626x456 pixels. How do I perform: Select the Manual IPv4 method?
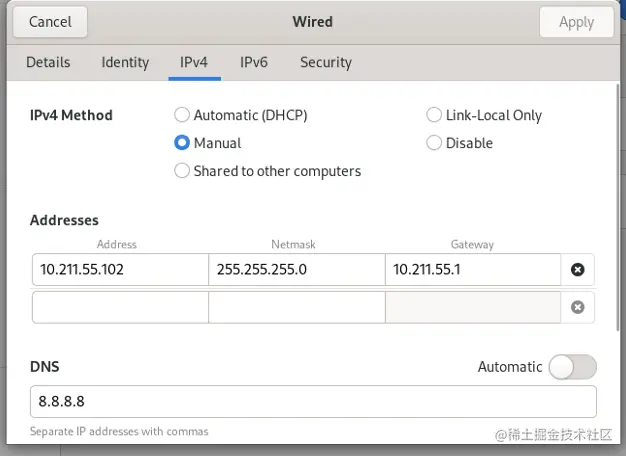coord(182,143)
